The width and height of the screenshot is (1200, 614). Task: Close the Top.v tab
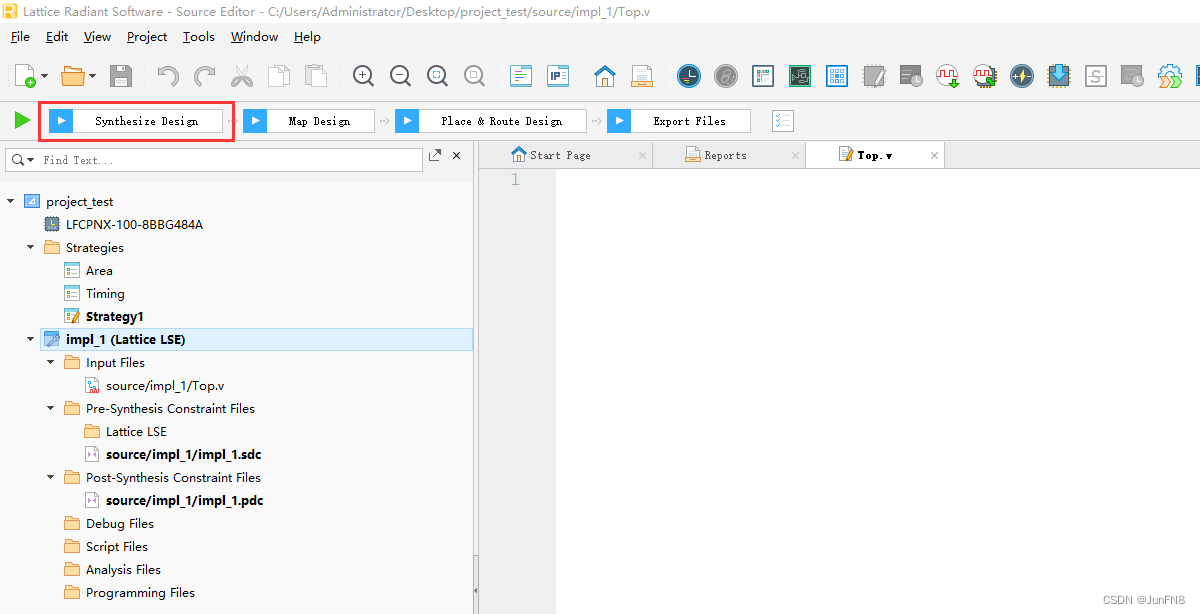tap(935, 156)
